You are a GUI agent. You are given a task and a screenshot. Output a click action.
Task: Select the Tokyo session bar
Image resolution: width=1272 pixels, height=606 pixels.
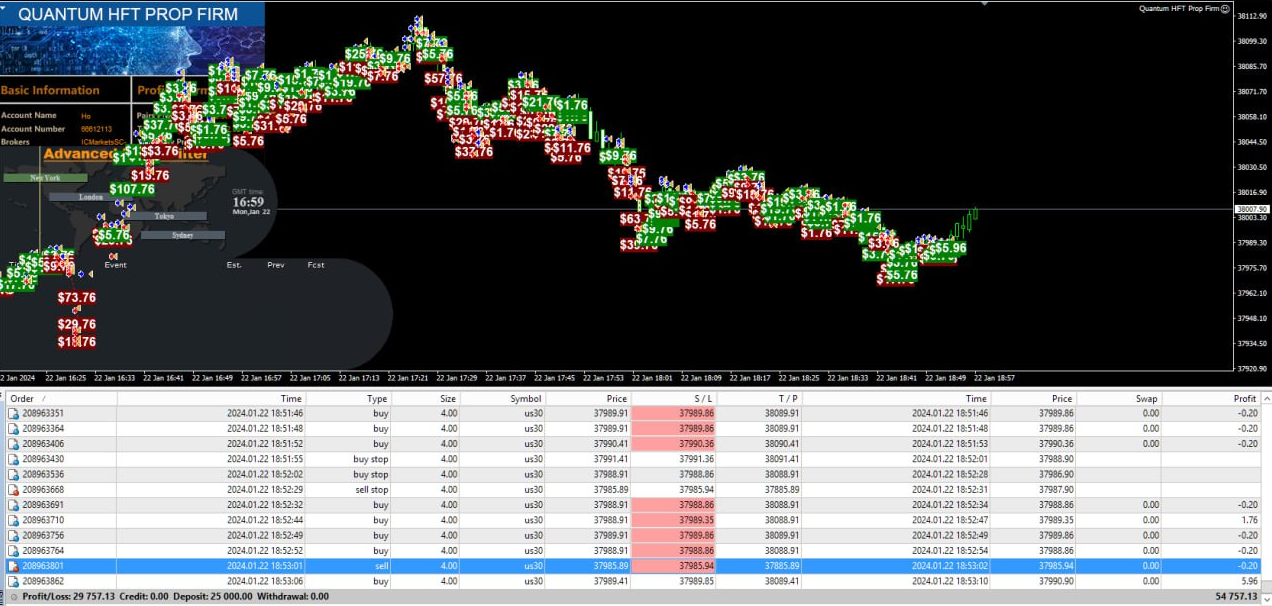click(165, 216)
